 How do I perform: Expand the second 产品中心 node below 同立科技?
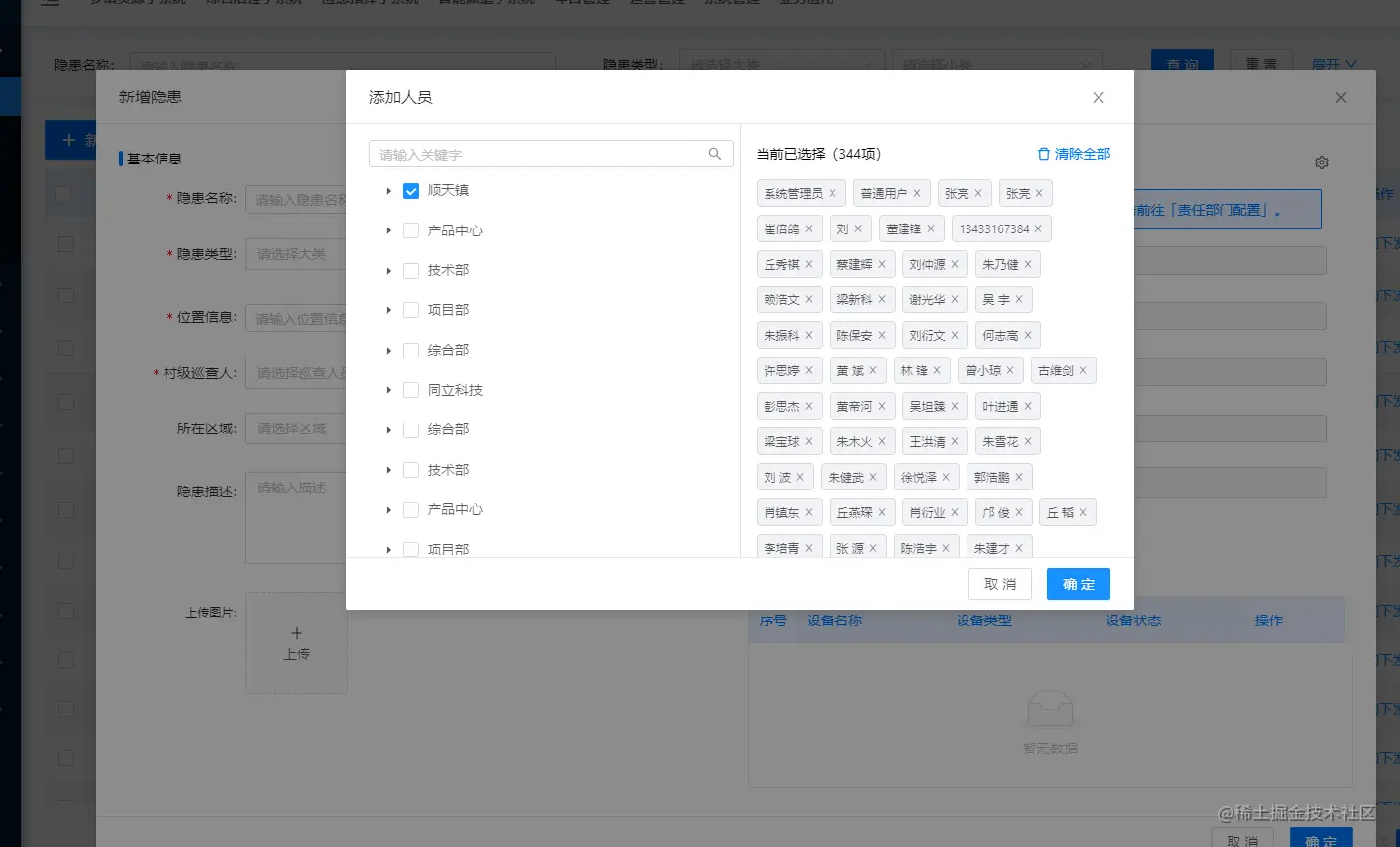click(x=389, y=509)
